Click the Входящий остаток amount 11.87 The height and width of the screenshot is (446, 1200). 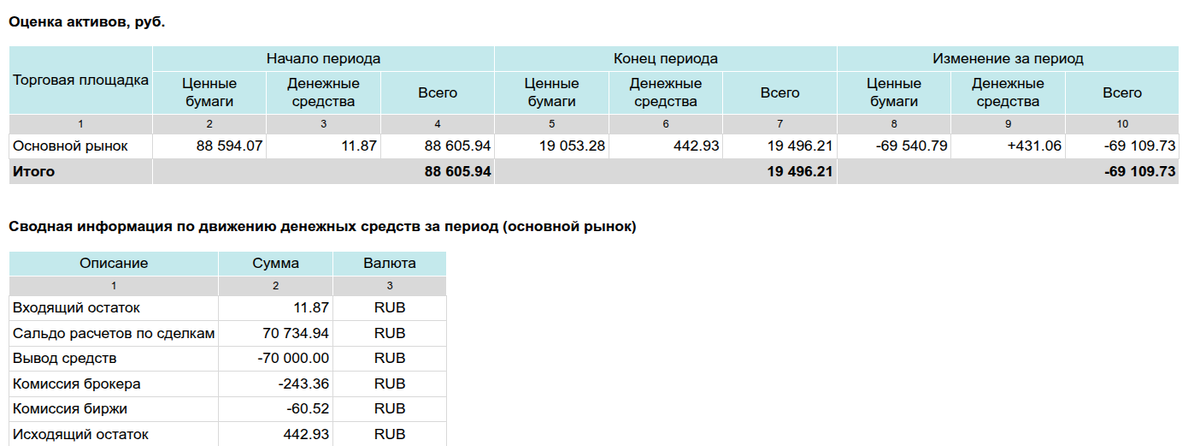pyautogui.click(x=310, y=308)
